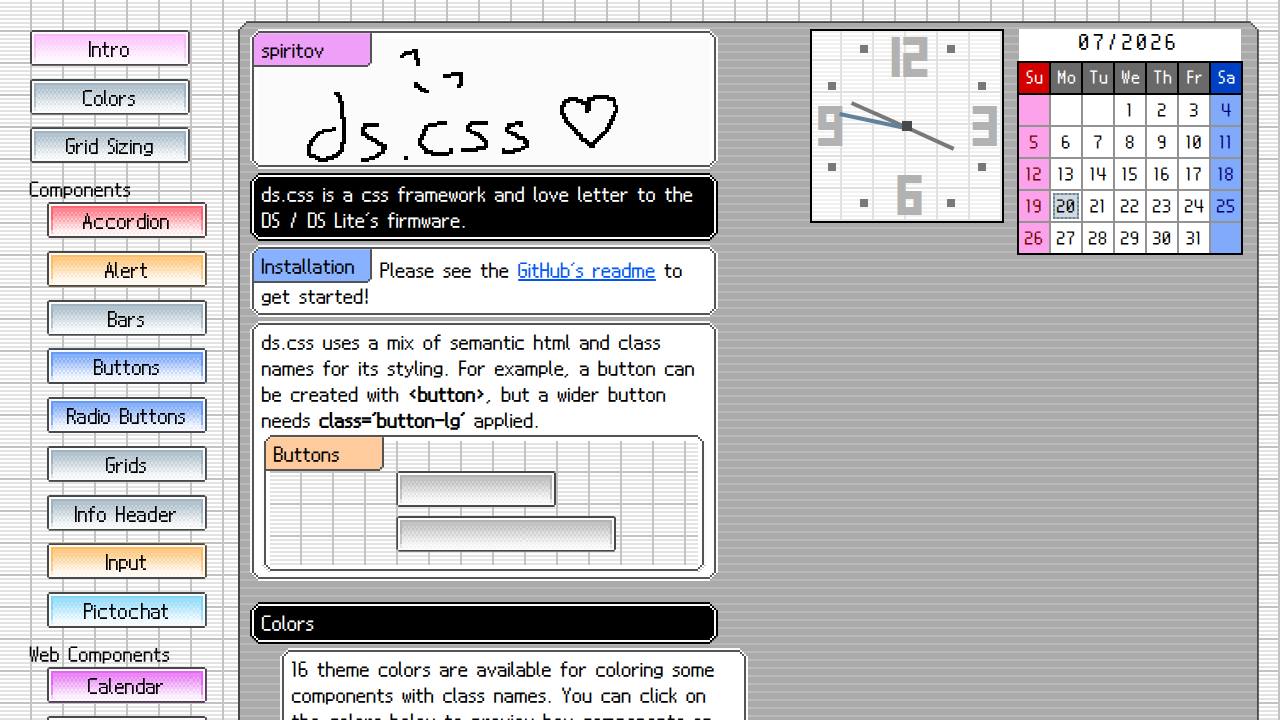This screenshot has width=1280, height=720.
Task: Click calendar day 28
Action: click(1098, 238)
